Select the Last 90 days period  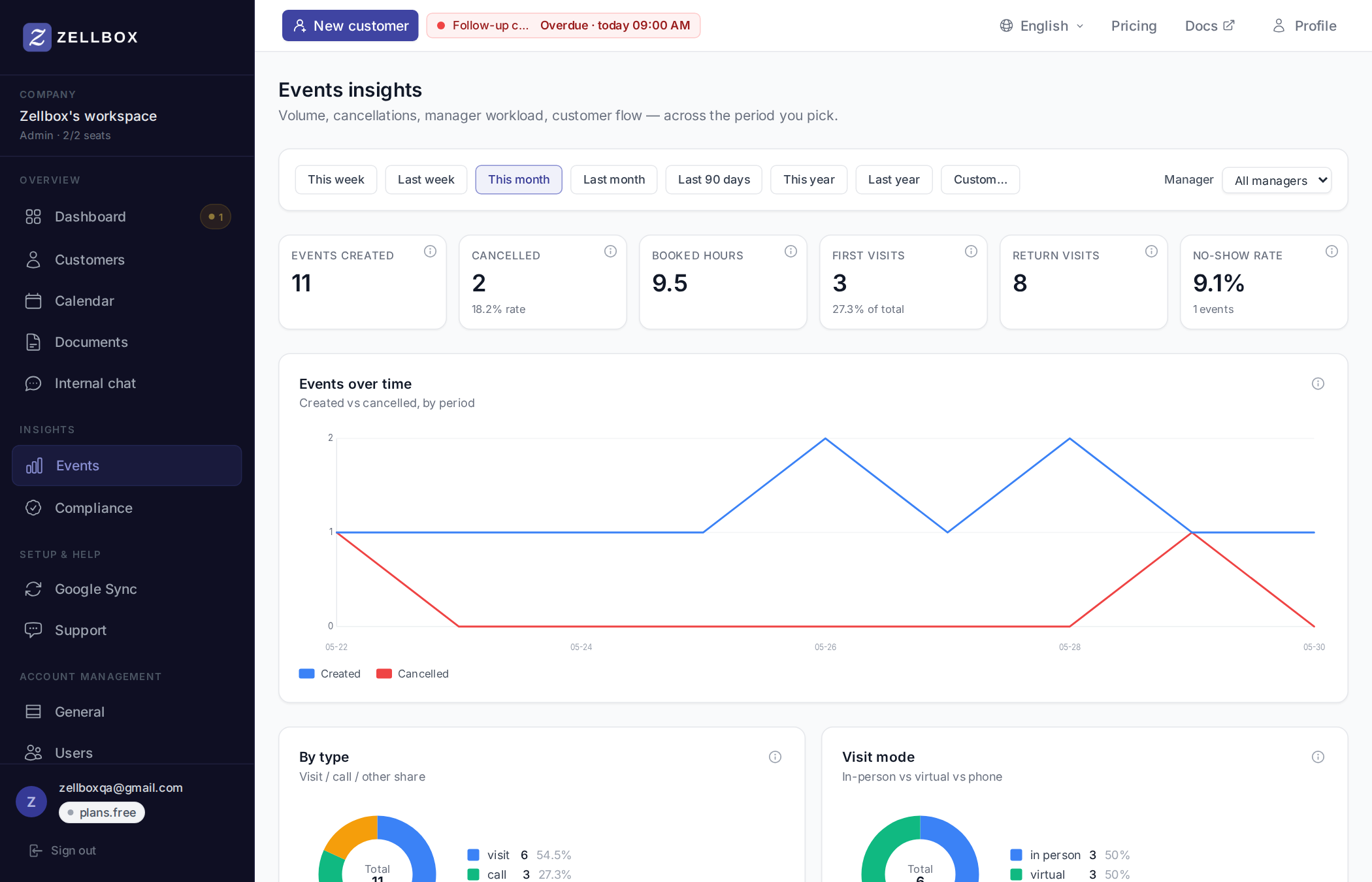click(714, 180)
